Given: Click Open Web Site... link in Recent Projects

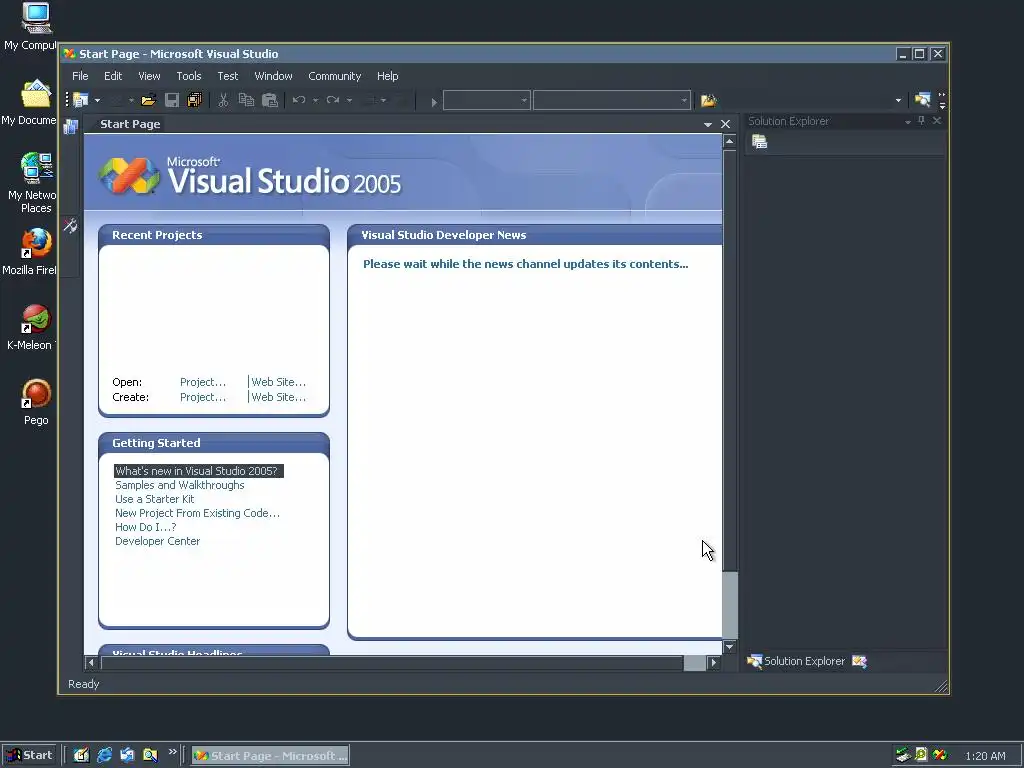Looking at the screenshot, I should pos(279,382).
